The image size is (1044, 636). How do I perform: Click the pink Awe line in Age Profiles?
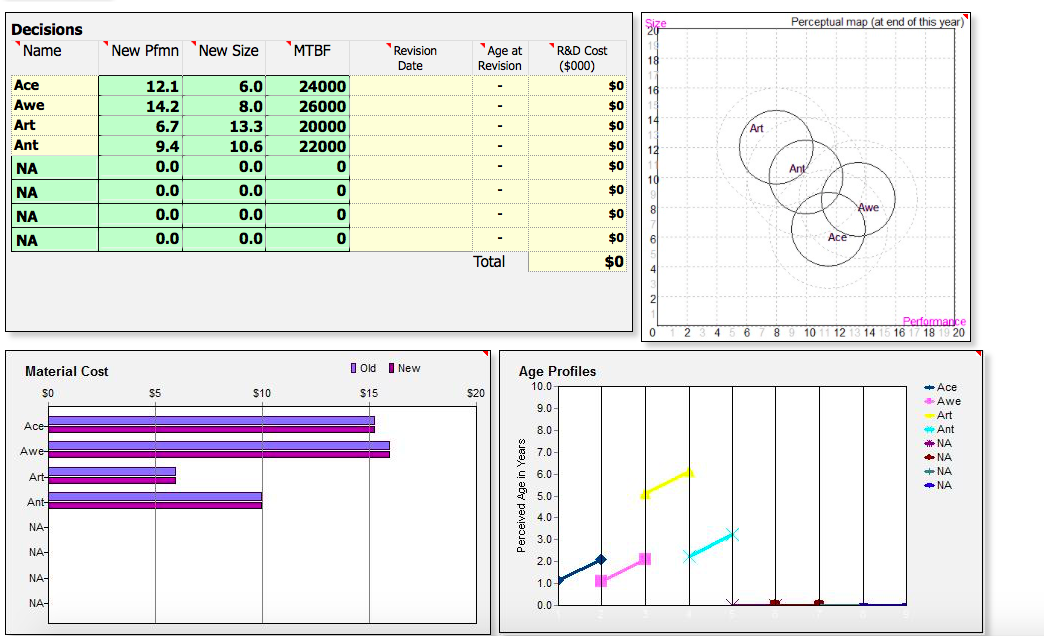623,569
